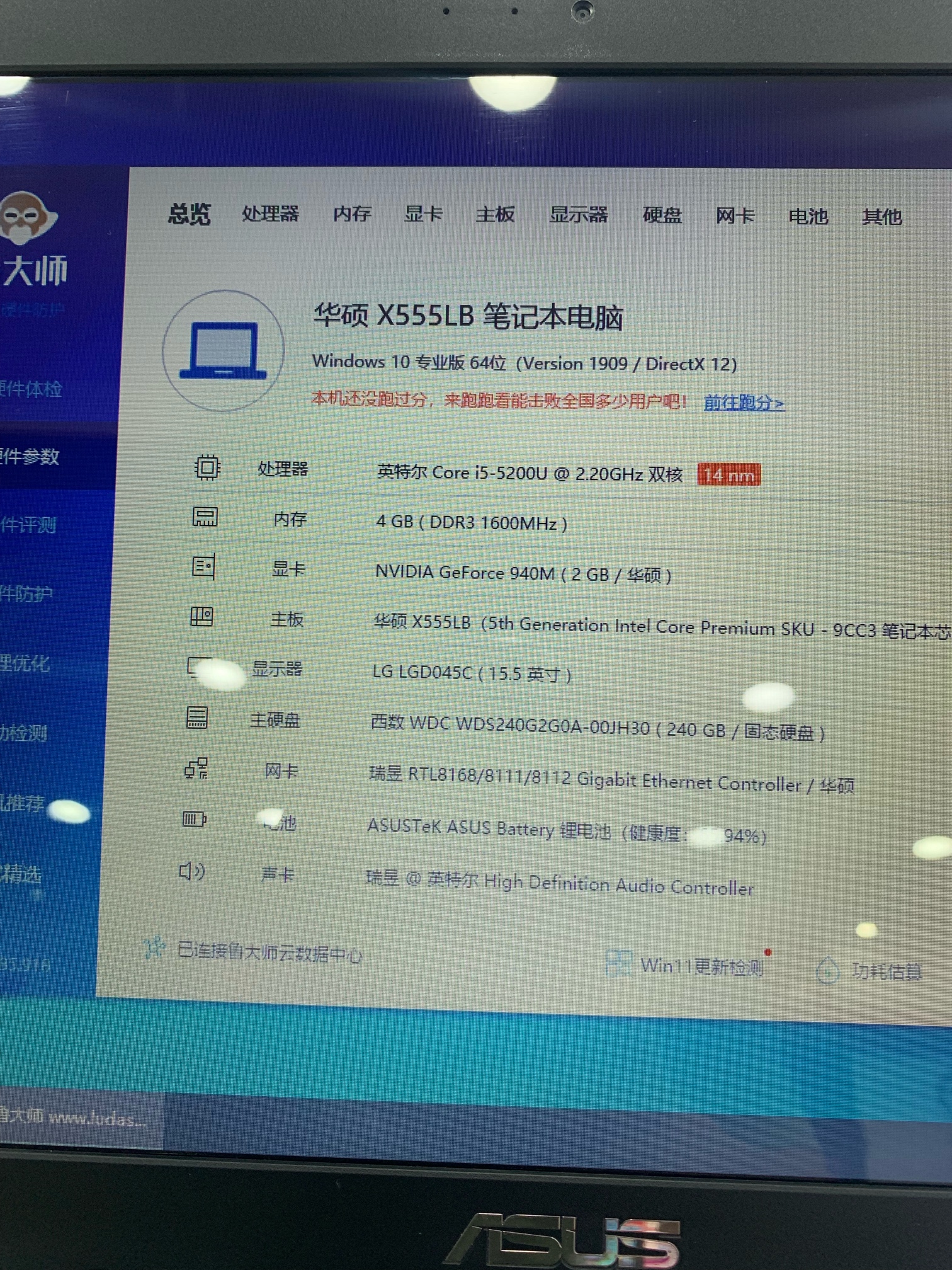Open the 硬盘 tab

coord(662,215)
